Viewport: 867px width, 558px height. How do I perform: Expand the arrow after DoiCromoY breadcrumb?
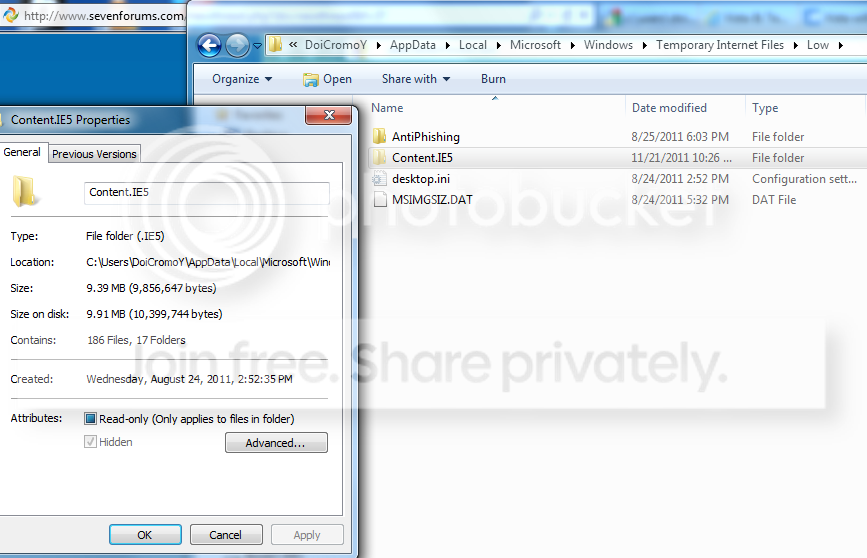[x=378, y=45]
